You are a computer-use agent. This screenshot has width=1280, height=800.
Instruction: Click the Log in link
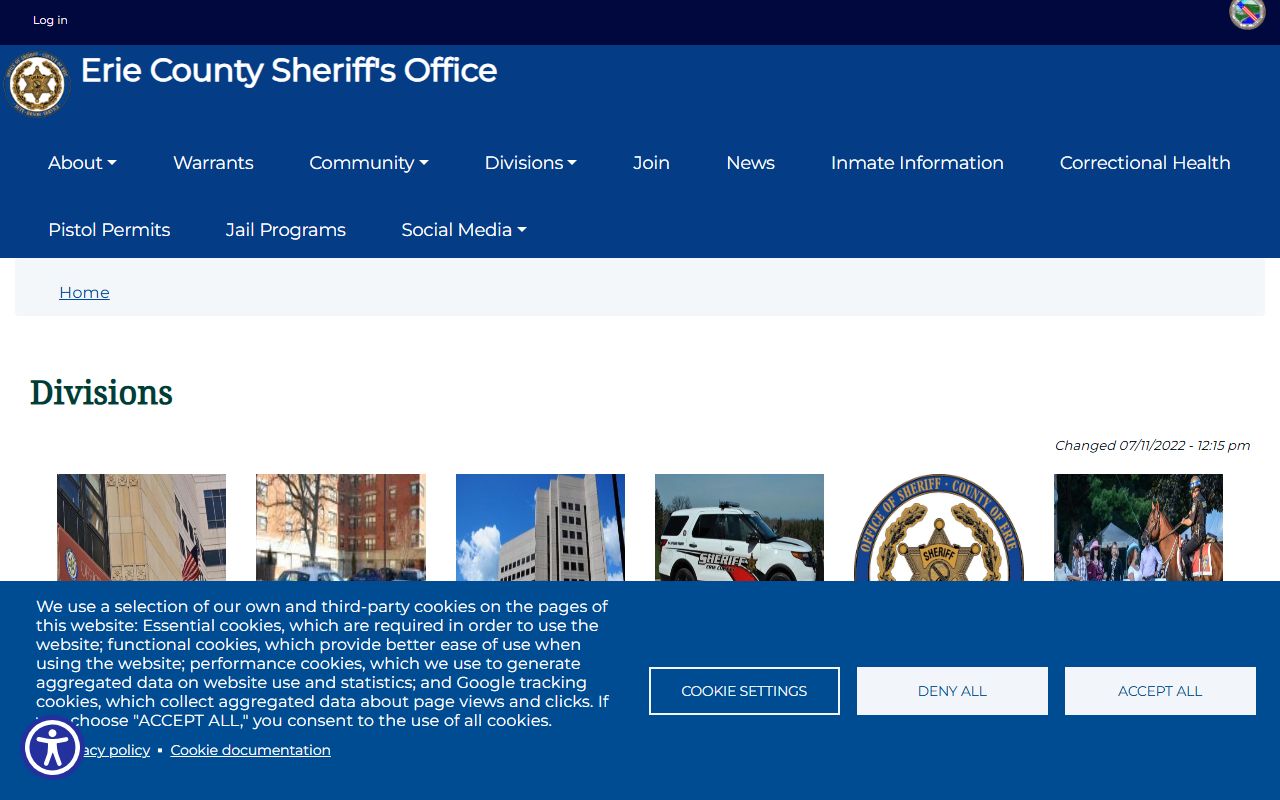pyautogui.click(x=50, y=20)
